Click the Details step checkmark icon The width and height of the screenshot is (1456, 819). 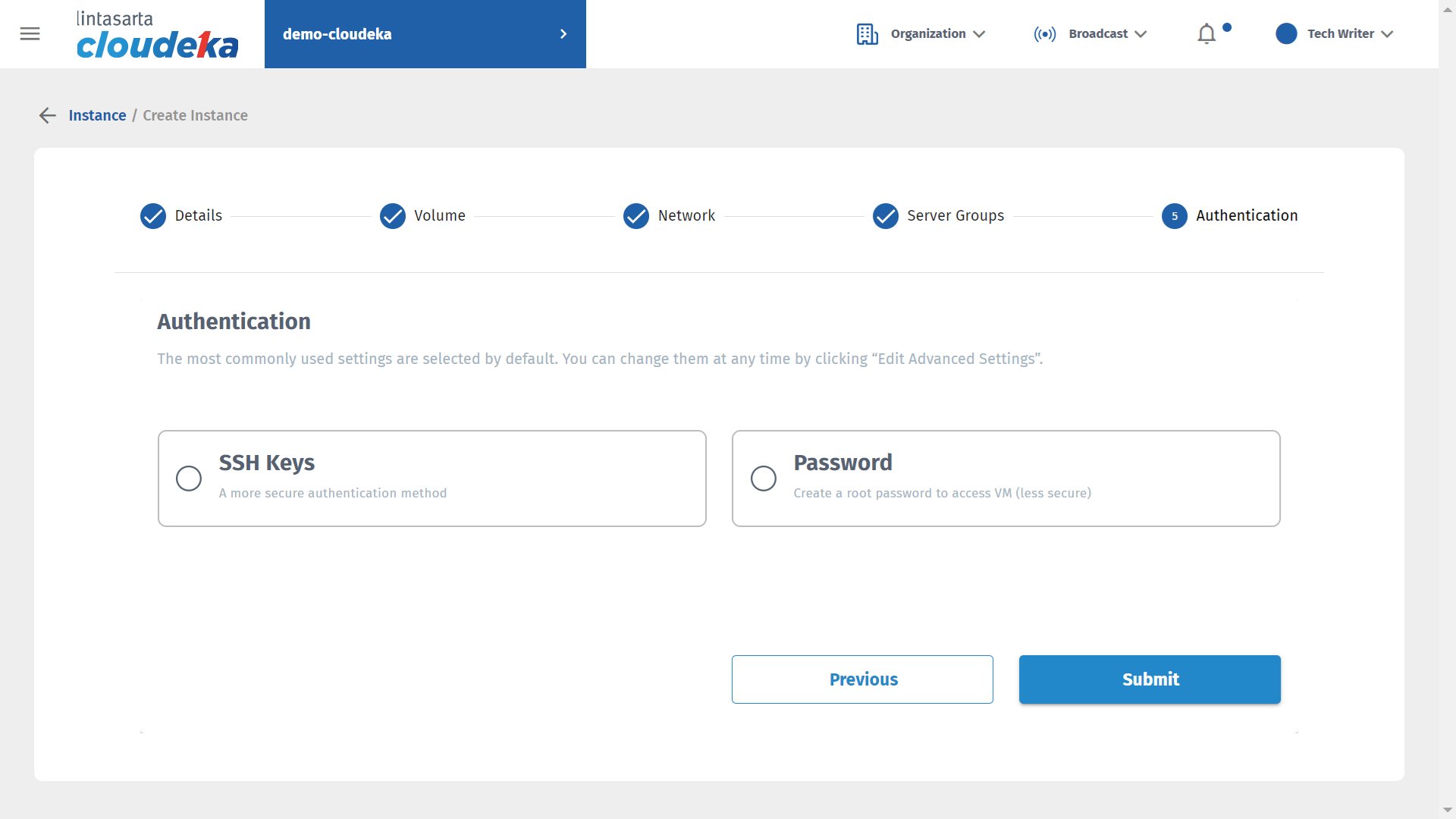(153, 216)
